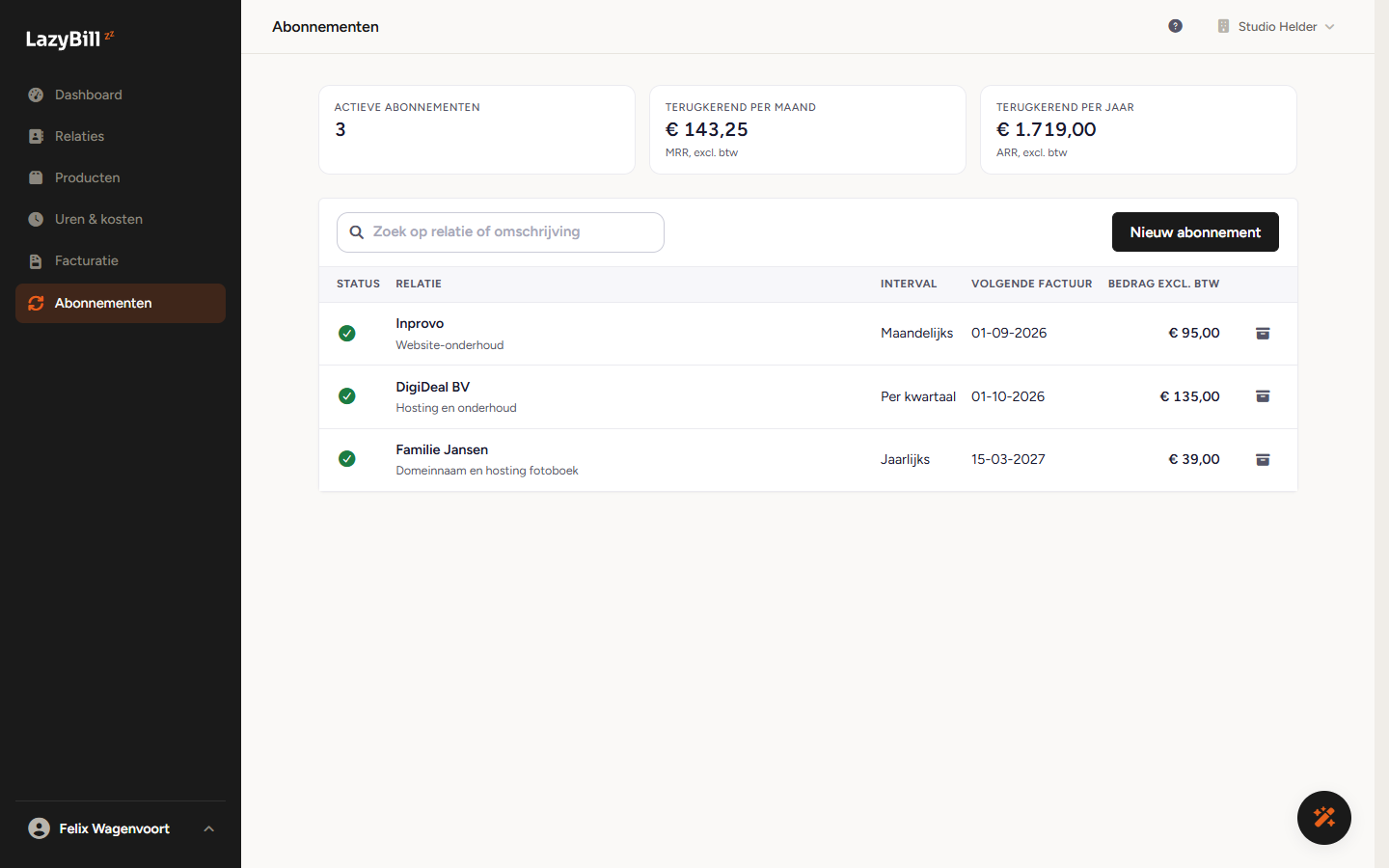Click the Per kwartaal interval cell
Screen dimensions: 1389x868
918,396
